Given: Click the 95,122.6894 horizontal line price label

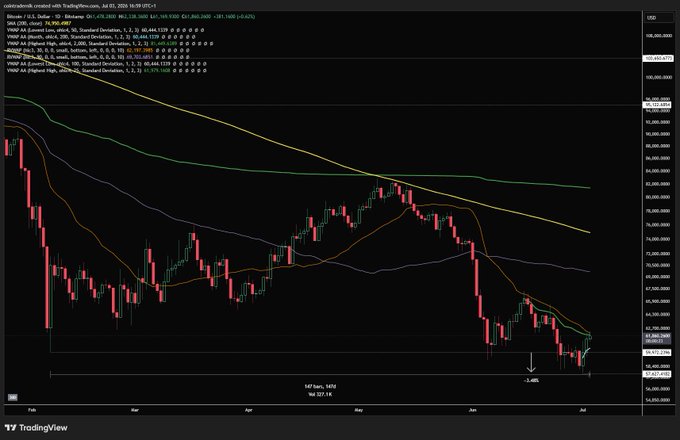Looking at the screenshot, I should [x=658, y=105].
